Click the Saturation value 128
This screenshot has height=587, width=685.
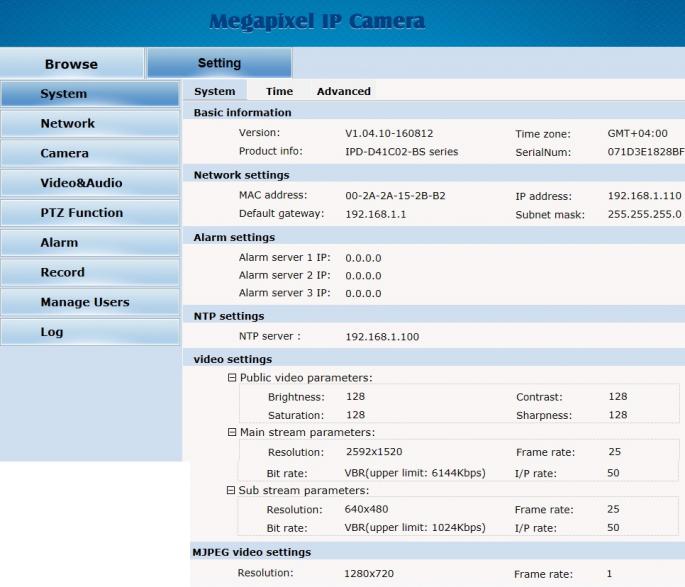pyautogui.click(x=355, y=415)
